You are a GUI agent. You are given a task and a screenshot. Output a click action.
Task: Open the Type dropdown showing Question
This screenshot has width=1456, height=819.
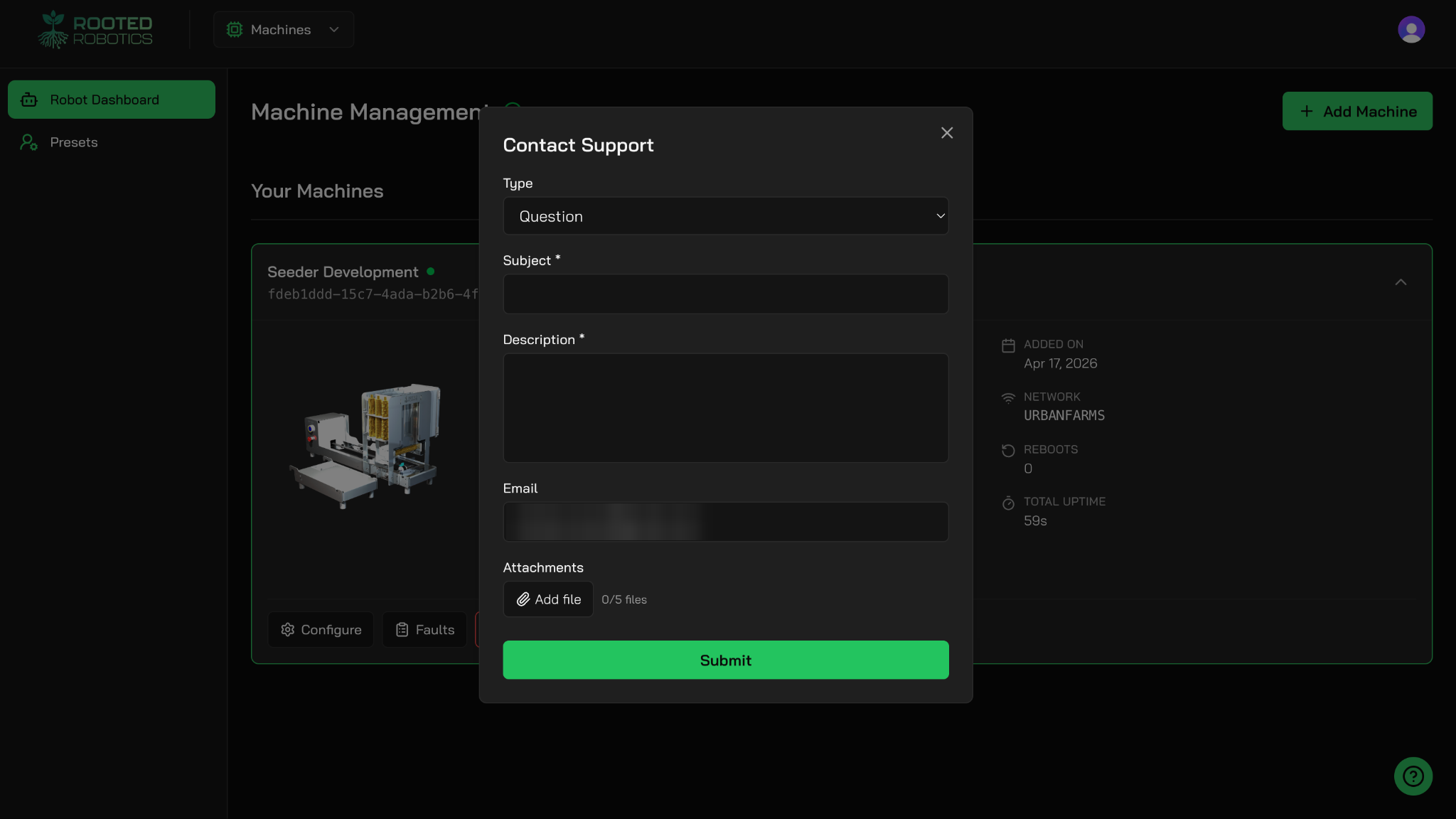(725, 216)
